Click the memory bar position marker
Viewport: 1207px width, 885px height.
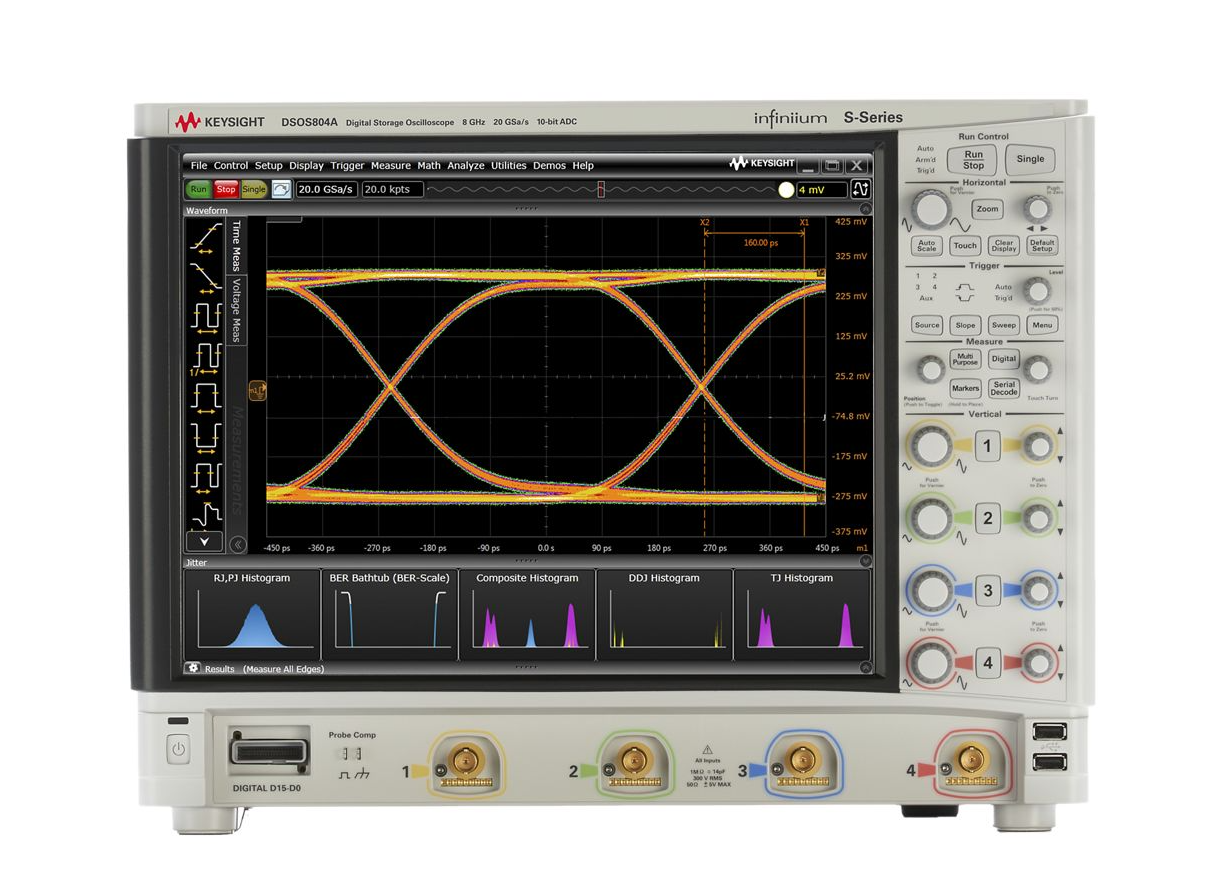[x=600, y=189]
